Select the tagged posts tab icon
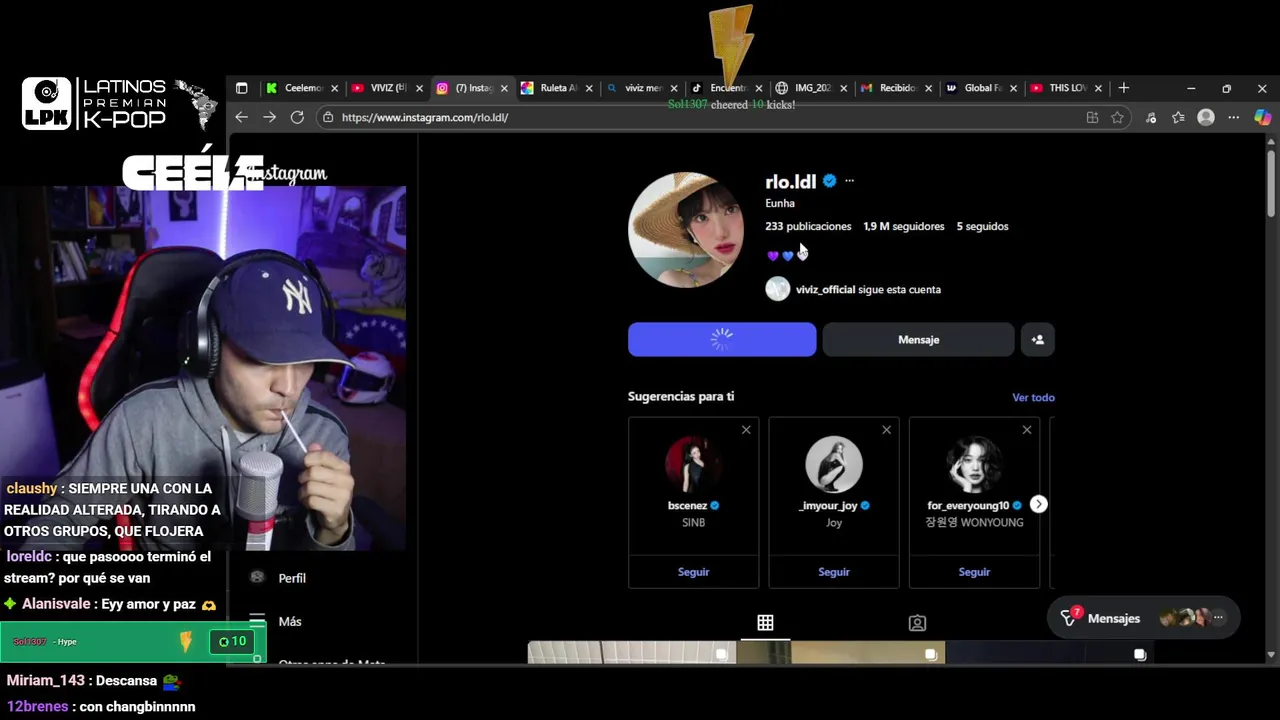 click(x=917, y=623)
